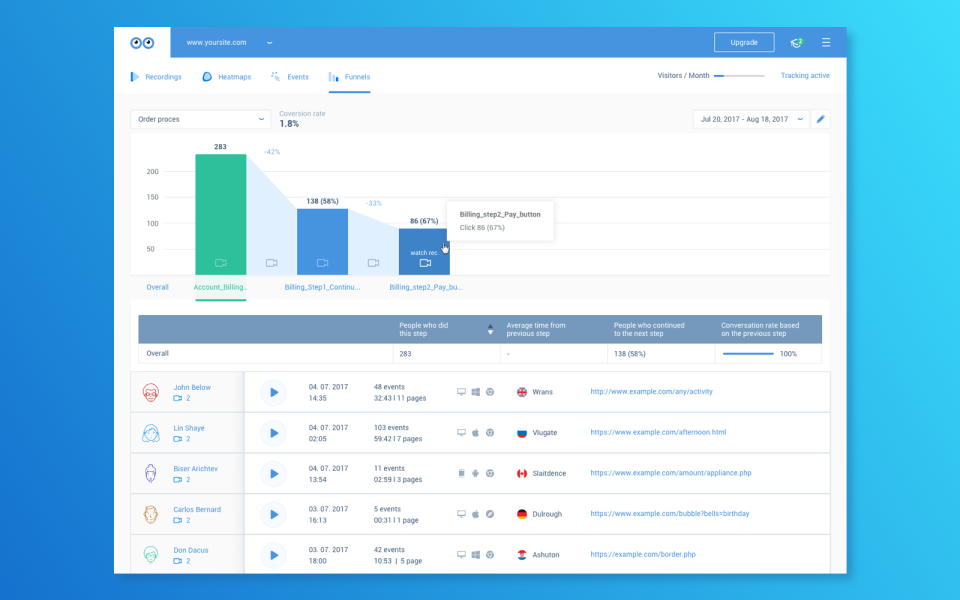Click the pencil edit icon beside the date range
960x600 pixels.
pyautogui.click(x=820, y=119)
